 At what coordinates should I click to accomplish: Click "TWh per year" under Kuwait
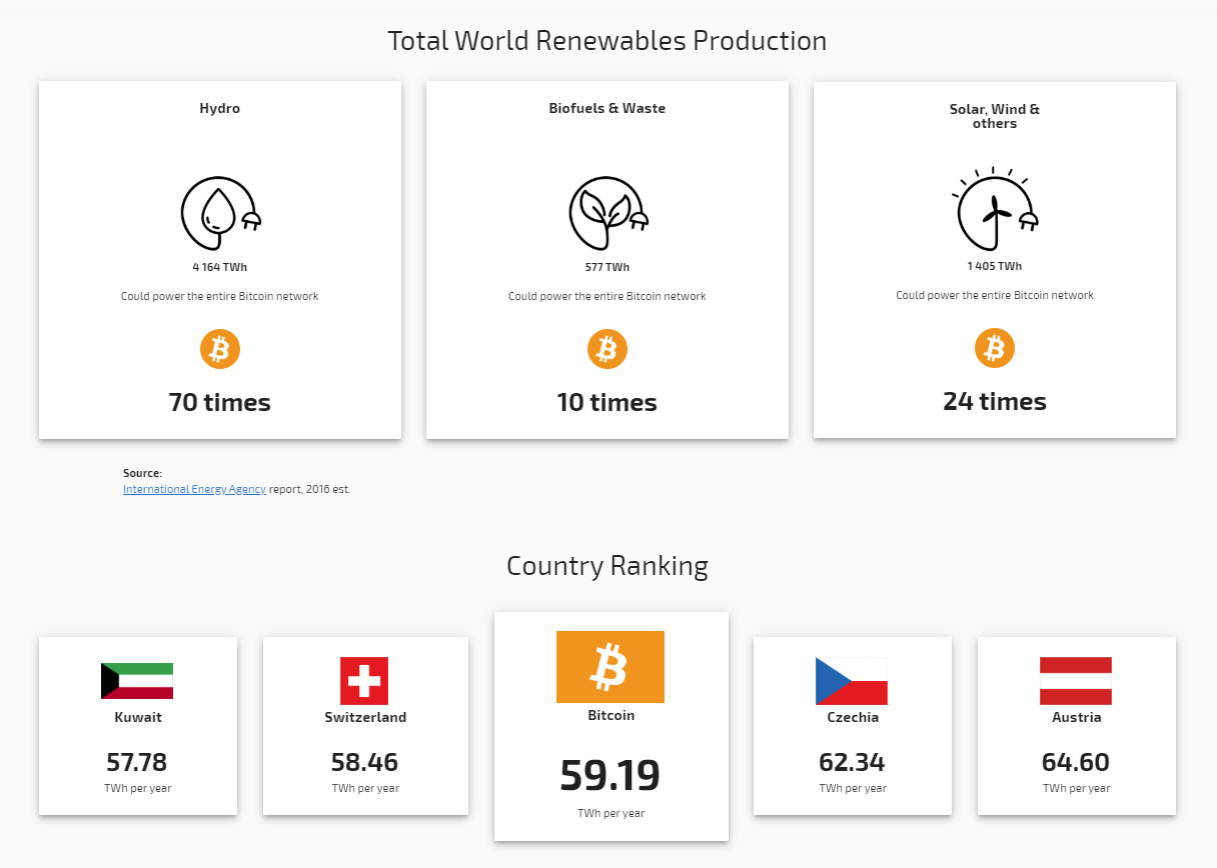[138, 788]
